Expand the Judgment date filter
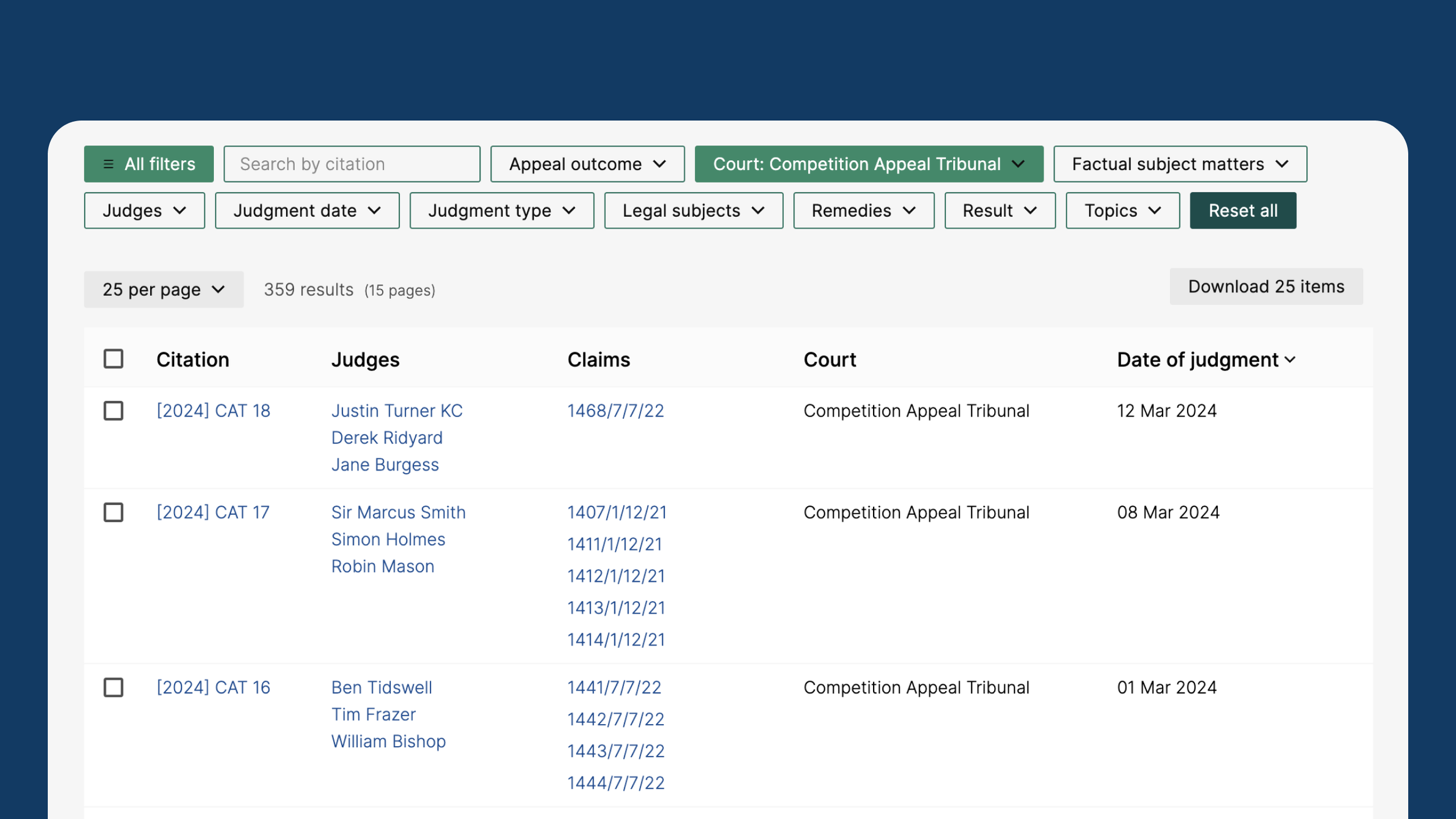The image size is (1456, 819). [x=307, y=210]
